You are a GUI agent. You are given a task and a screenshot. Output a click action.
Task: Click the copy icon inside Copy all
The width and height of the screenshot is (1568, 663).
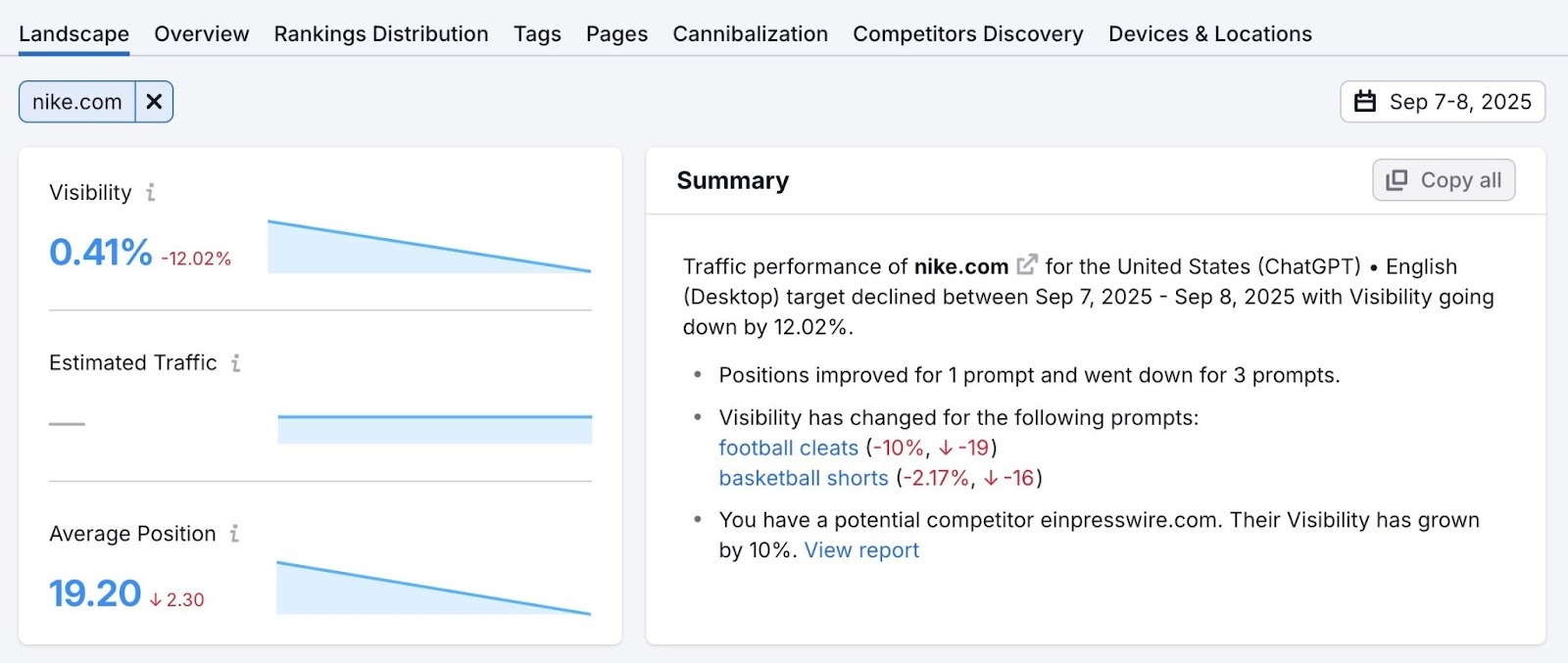[1396, 180]
